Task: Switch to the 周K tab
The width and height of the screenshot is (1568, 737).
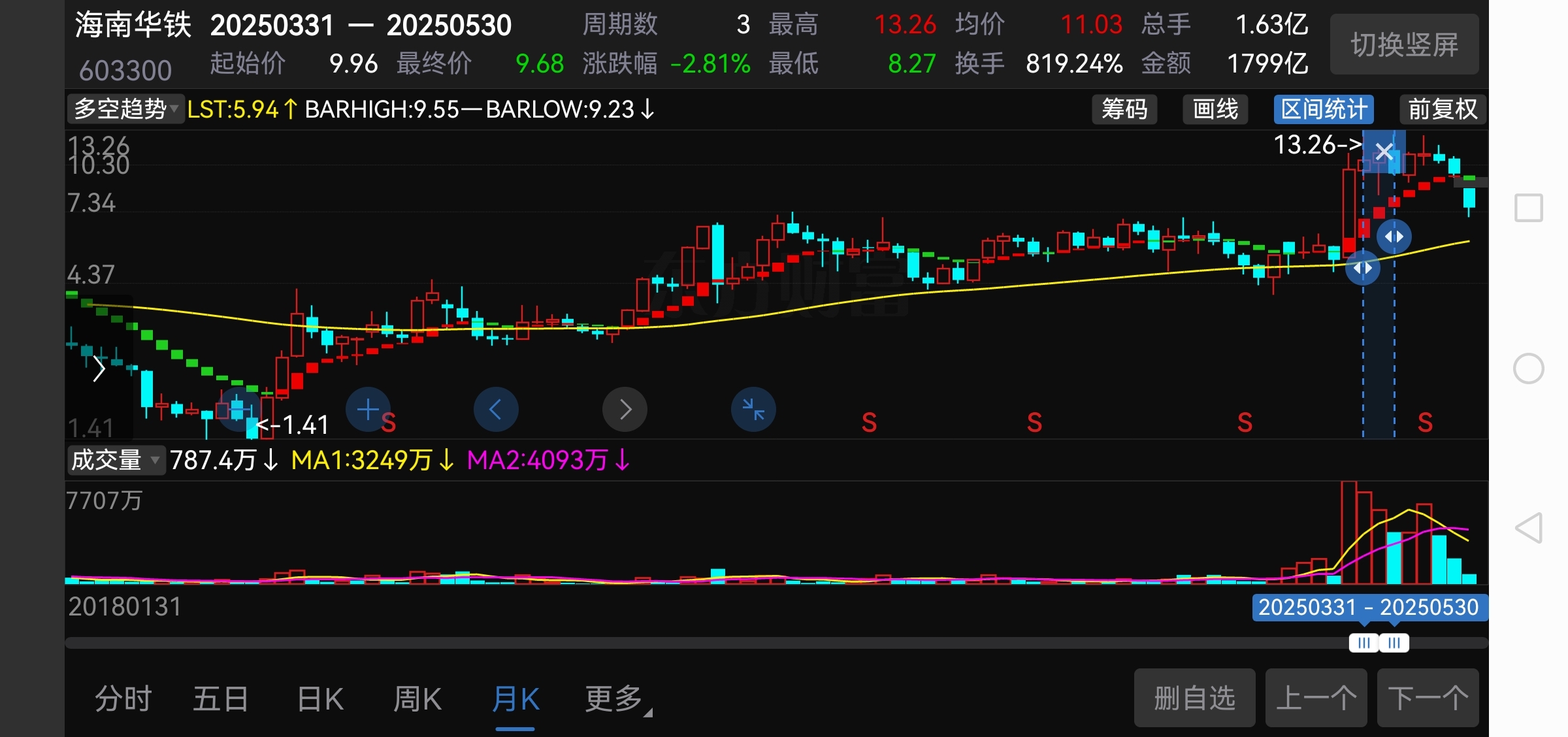Action: [x=417, y=699]
